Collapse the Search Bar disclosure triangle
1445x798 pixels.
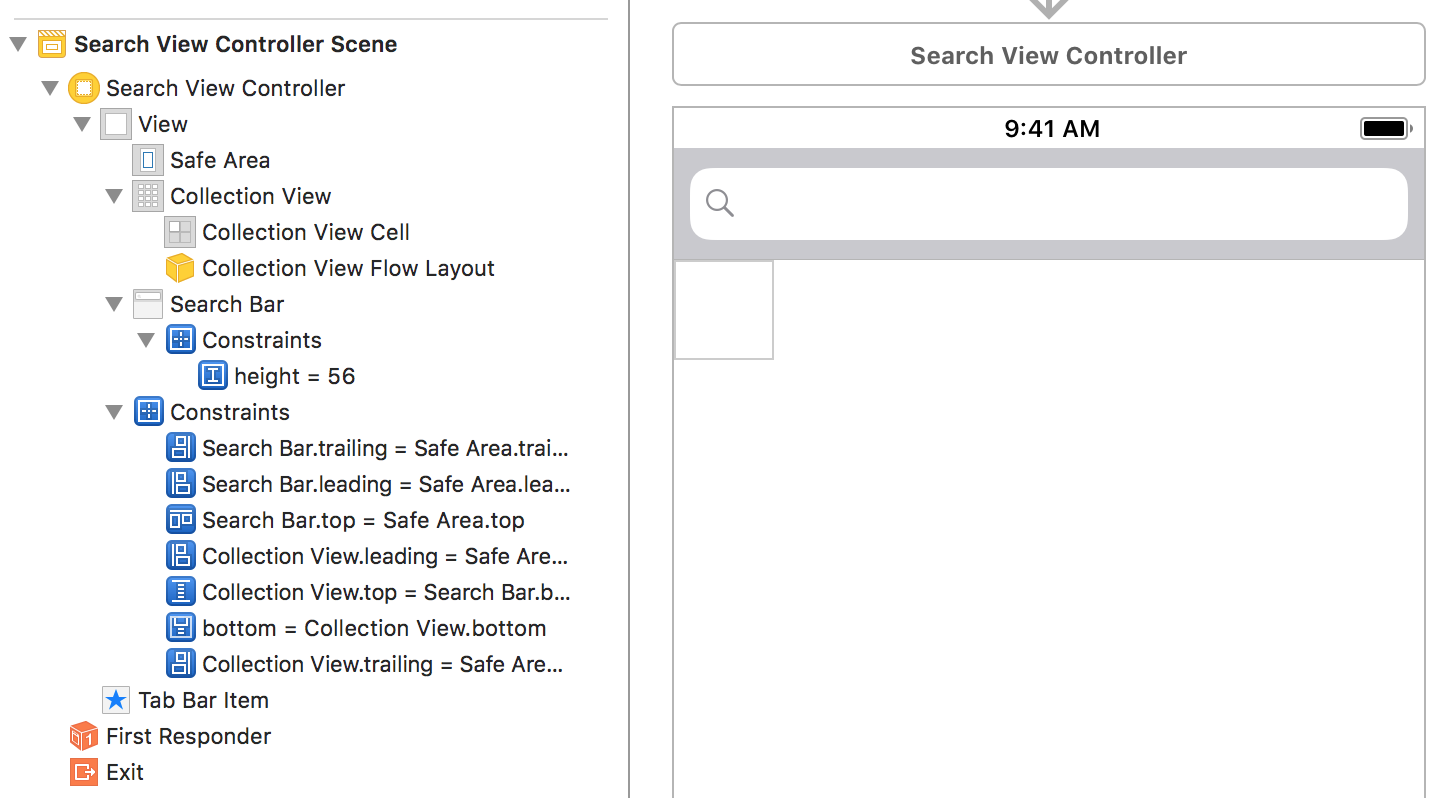(114, 304)
